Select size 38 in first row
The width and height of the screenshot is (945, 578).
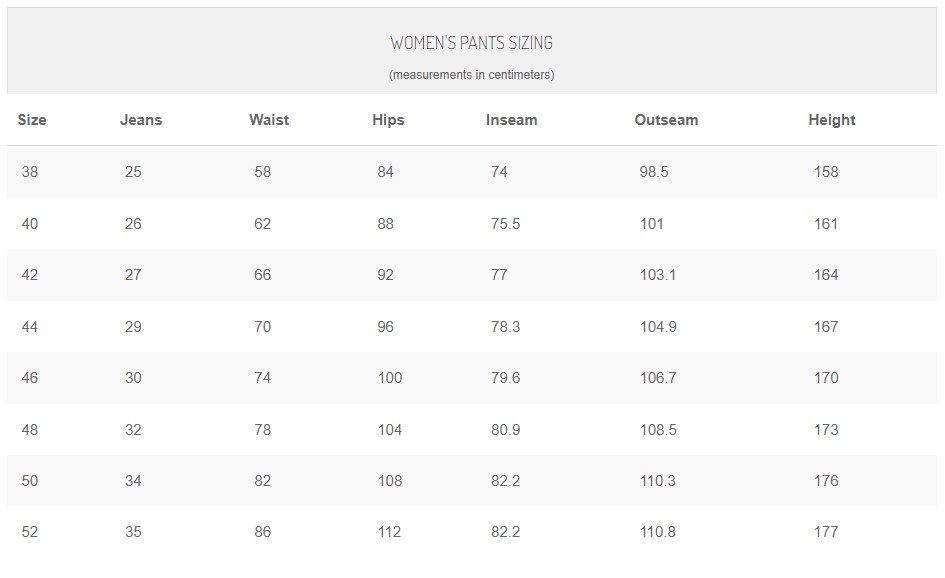click(x=30, y=172)
